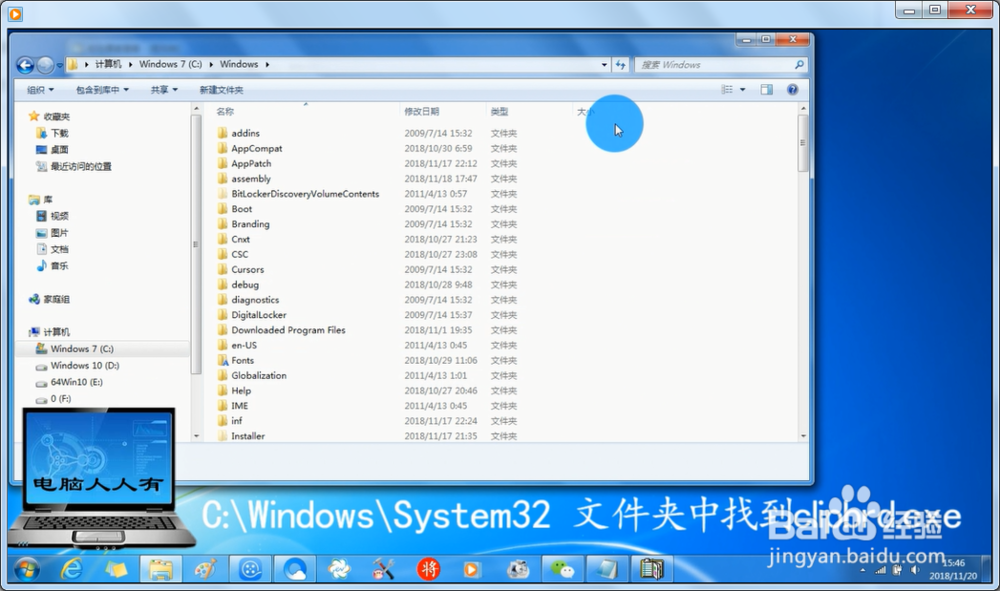Click the search magnifier icon

point(799,65)
